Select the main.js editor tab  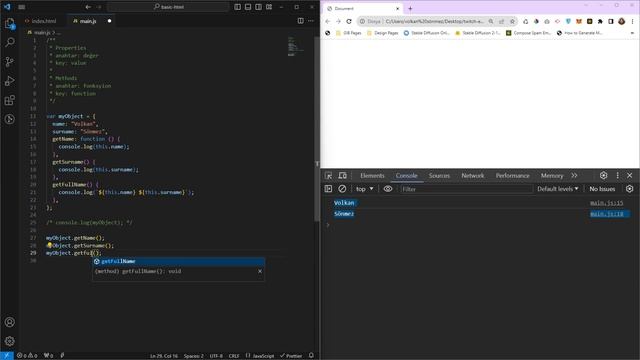tap(88, 21)
